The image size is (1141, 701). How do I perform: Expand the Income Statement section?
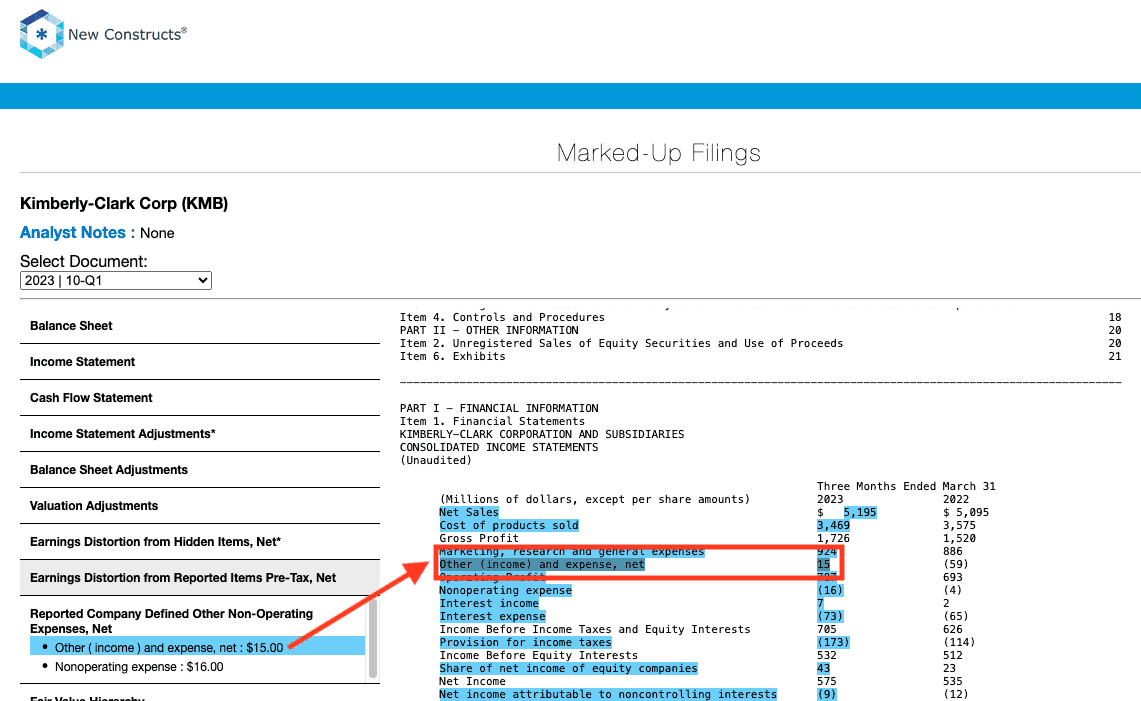tap(200, 362)
